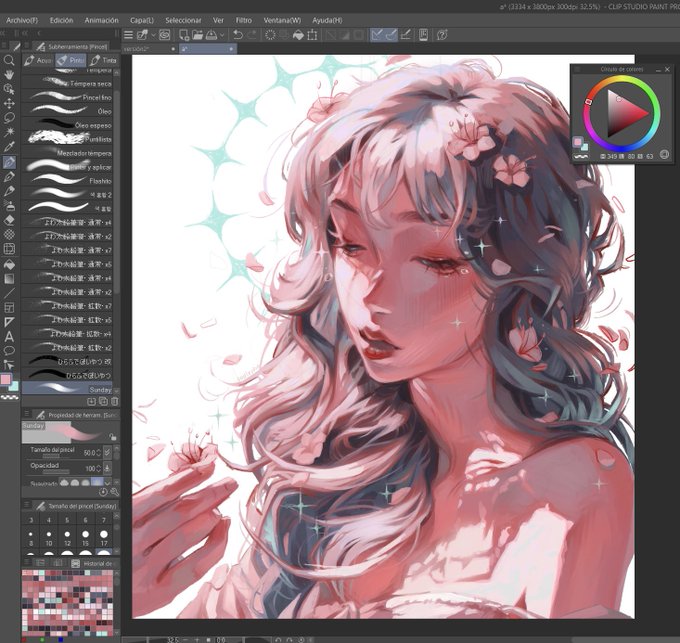680x643 pixels.
Task: Click the hue ring in color wheel
Action: pos(621,80)
